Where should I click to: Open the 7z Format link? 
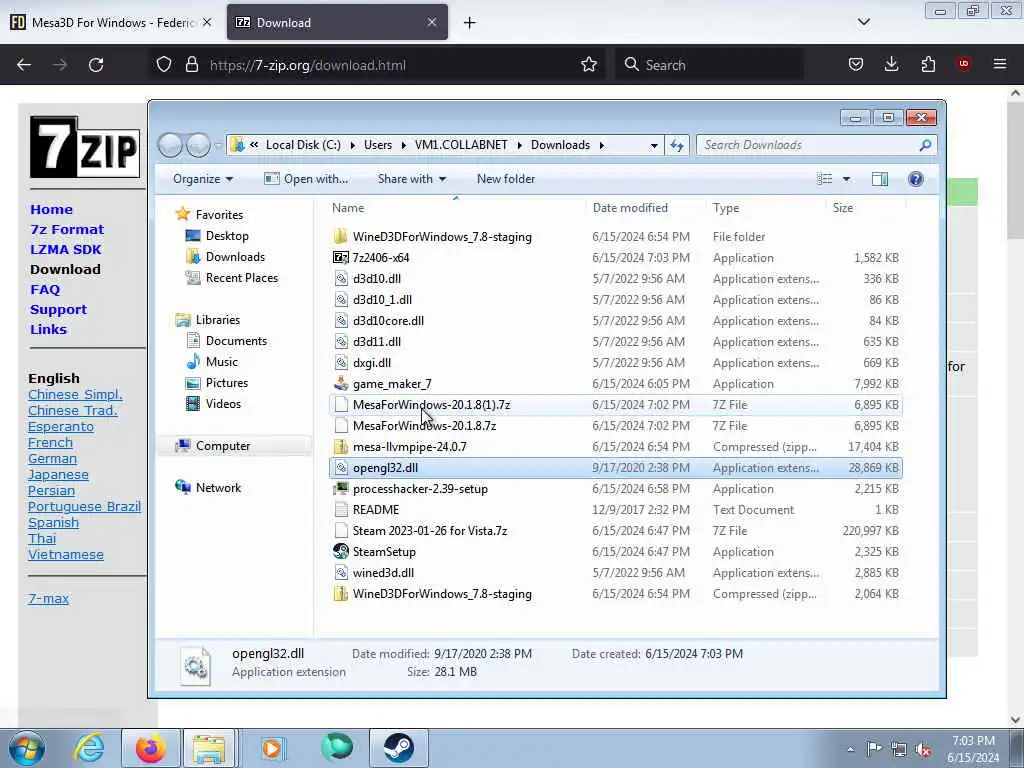(67, 229)
